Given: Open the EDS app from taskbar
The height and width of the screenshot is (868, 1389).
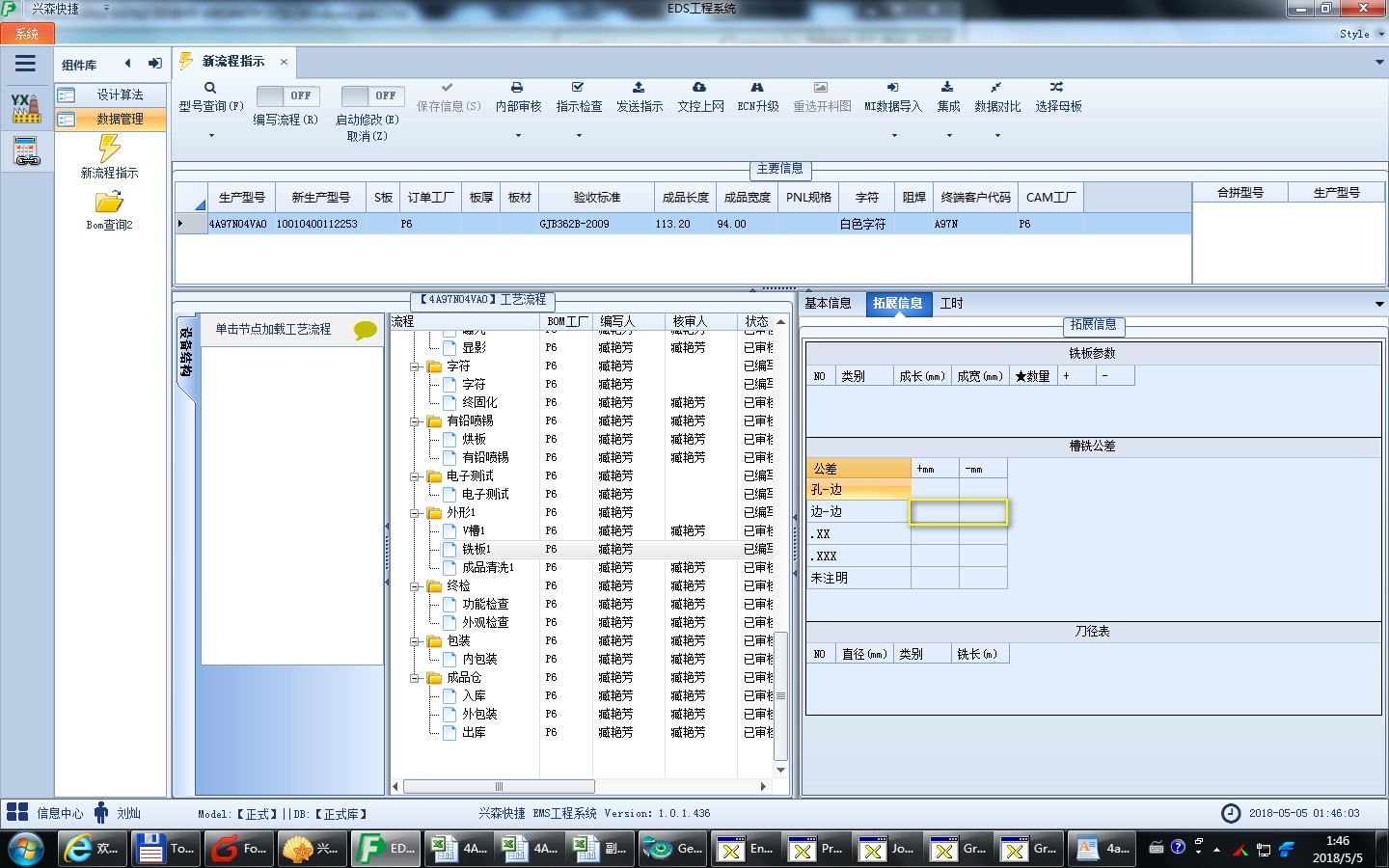Looking at the screenshot, I should [388, 849].
